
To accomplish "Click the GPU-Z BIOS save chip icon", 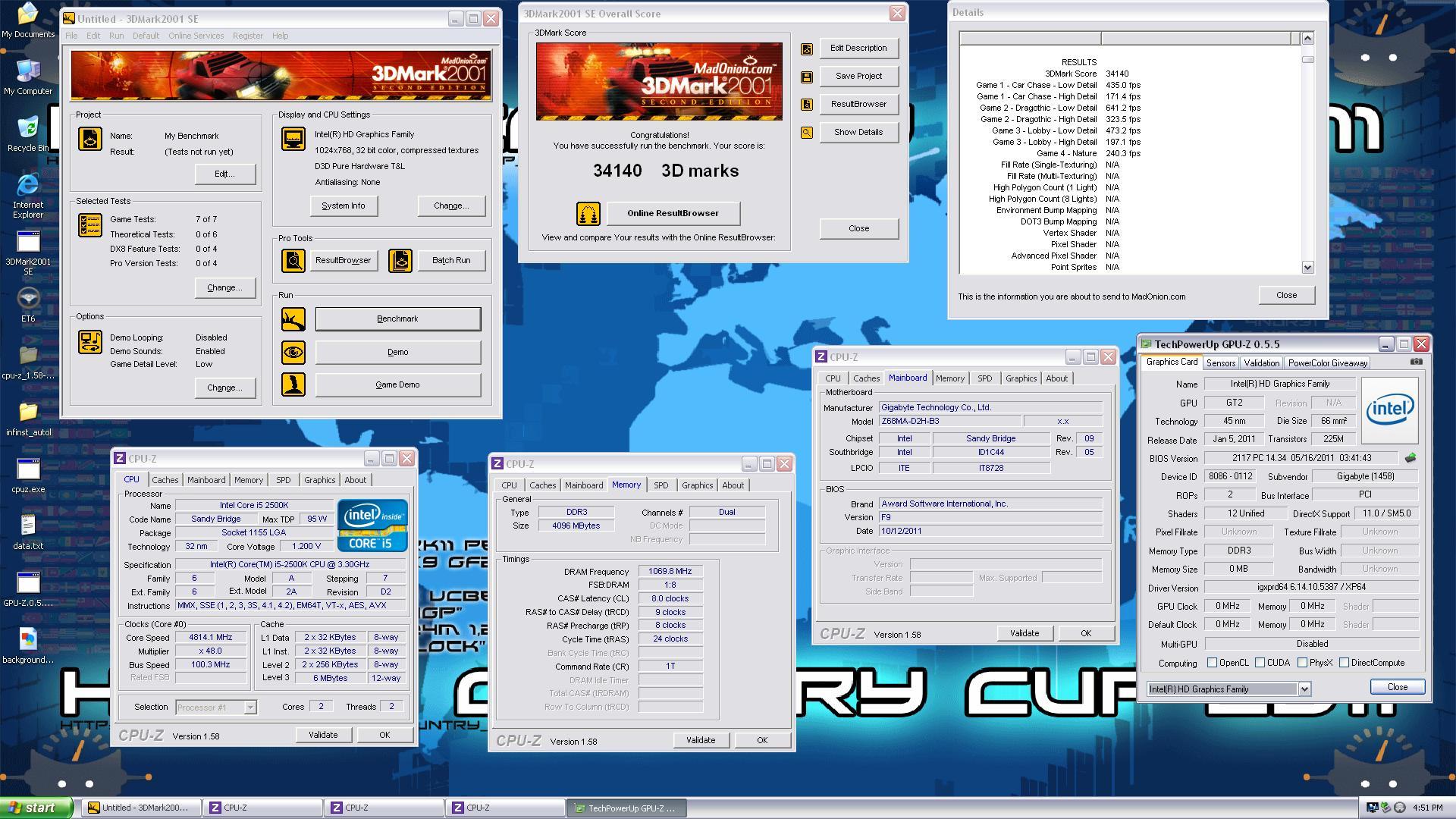I will [x=1410, y=458].
